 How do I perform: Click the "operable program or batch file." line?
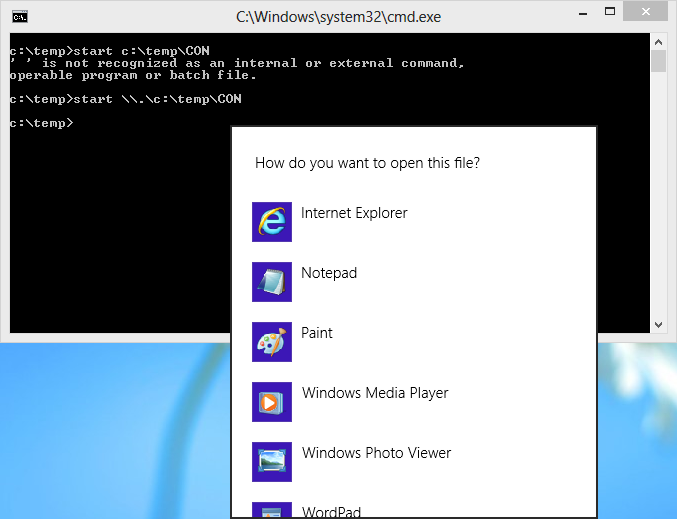tap(133, 76)
